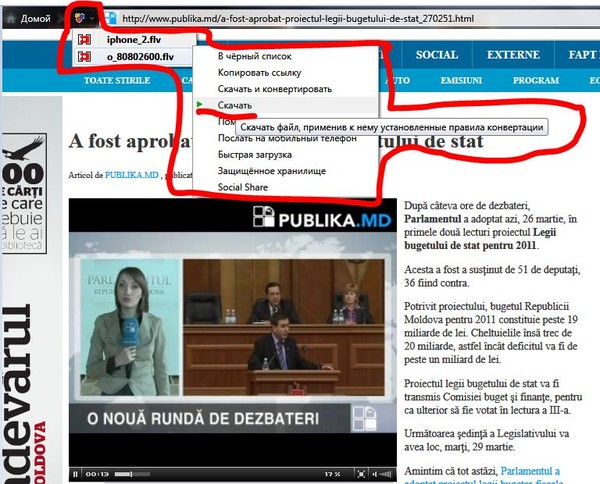Select iphone_2.flv in the video list
600x484 pixels.
134,39
